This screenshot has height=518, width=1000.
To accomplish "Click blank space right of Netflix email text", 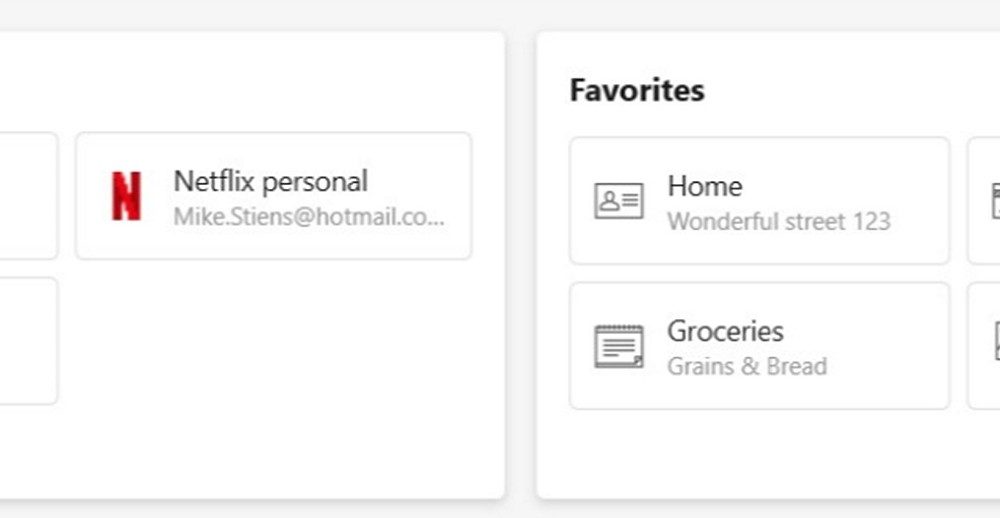I will (x=458, y=218).
